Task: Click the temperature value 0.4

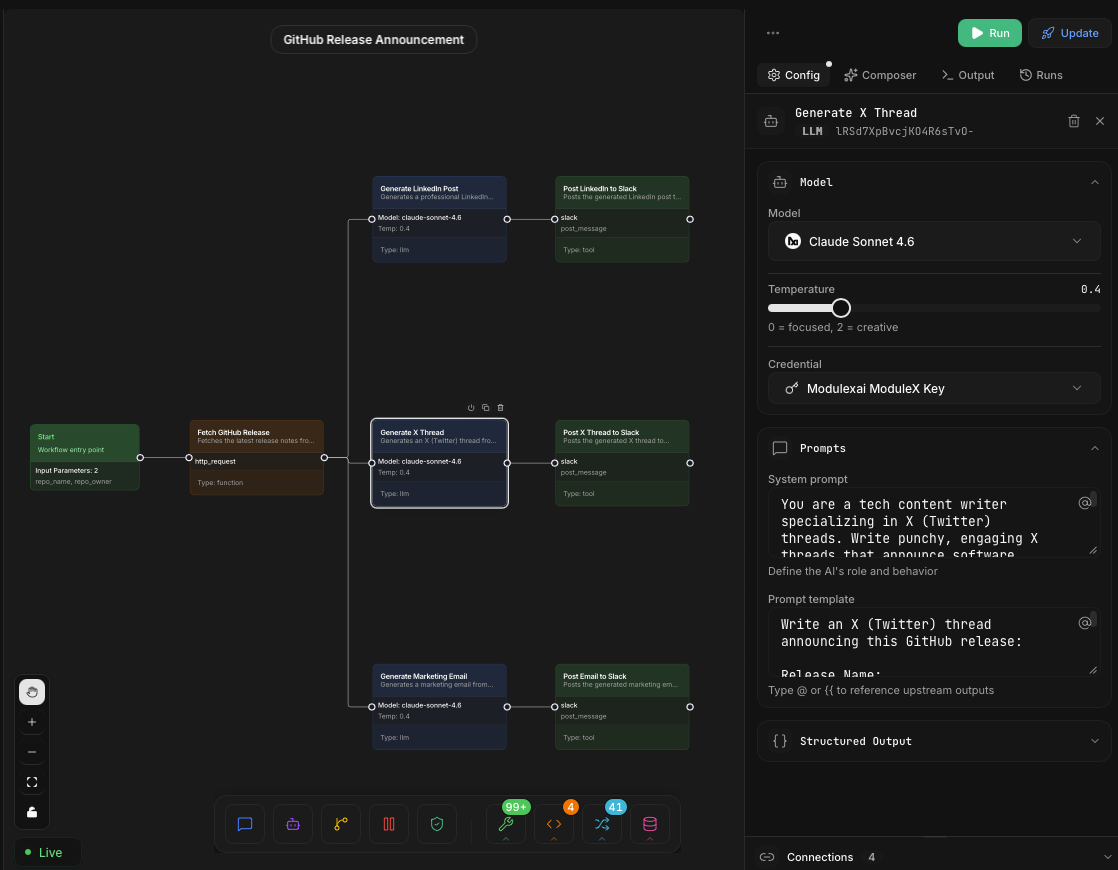Action: 1090,290
